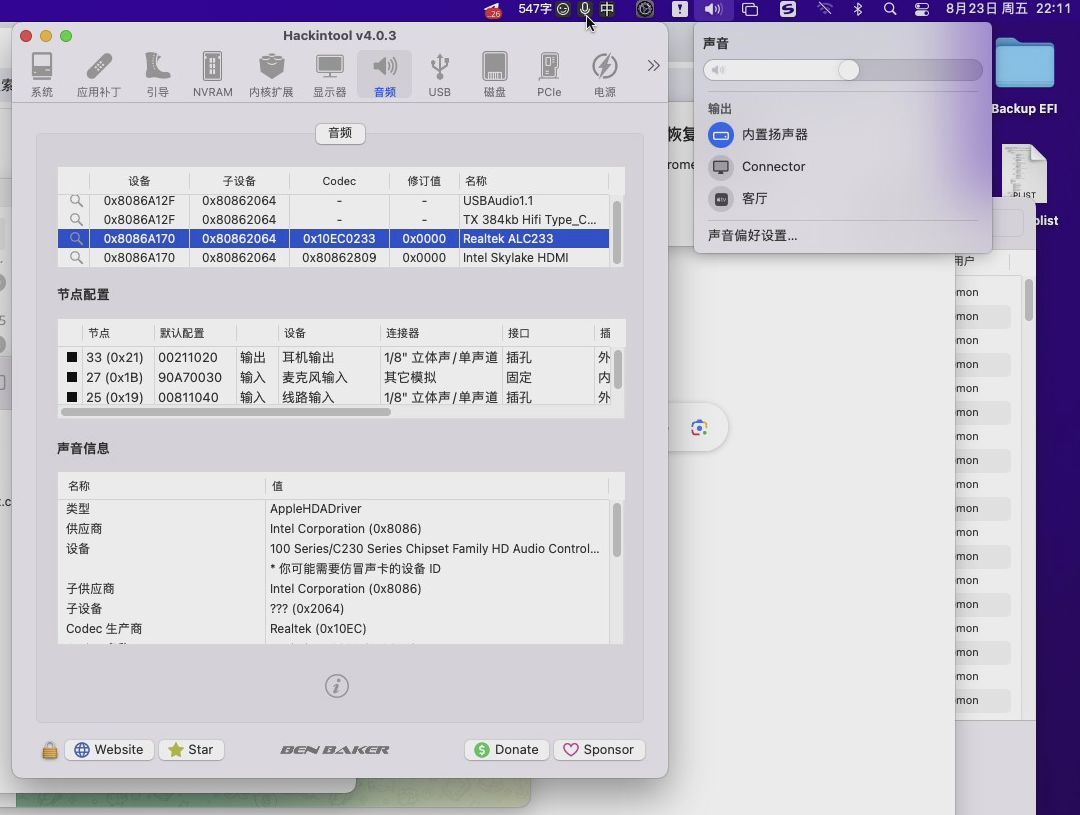Click the Wi-Fi off icon in menu bar

point(824,9)
